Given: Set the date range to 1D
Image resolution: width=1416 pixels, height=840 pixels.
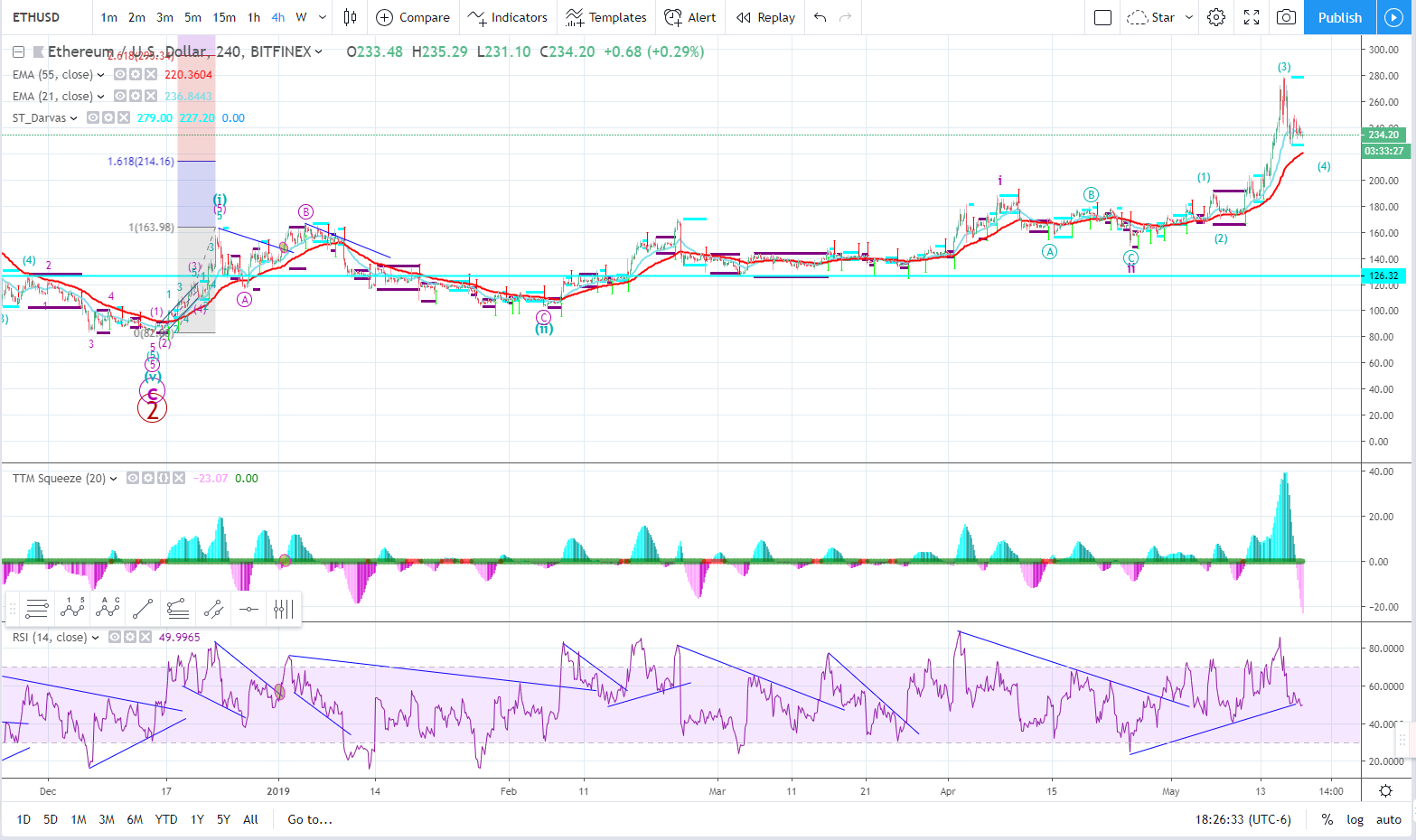Looking at the screenshot, I should (x=23, y=819).
